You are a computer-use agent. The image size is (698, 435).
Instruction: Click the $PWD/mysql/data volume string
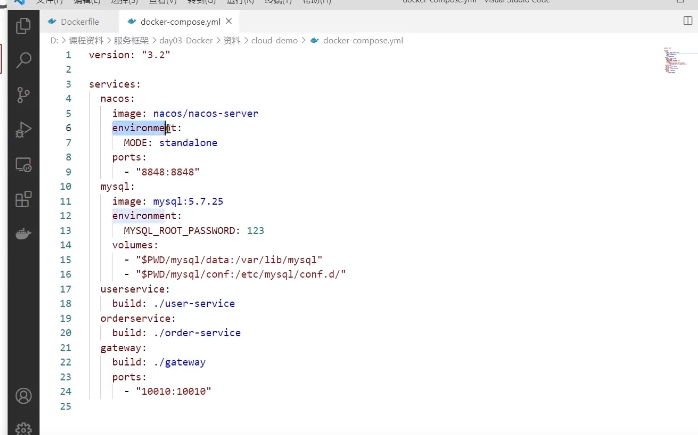point(229,260)
